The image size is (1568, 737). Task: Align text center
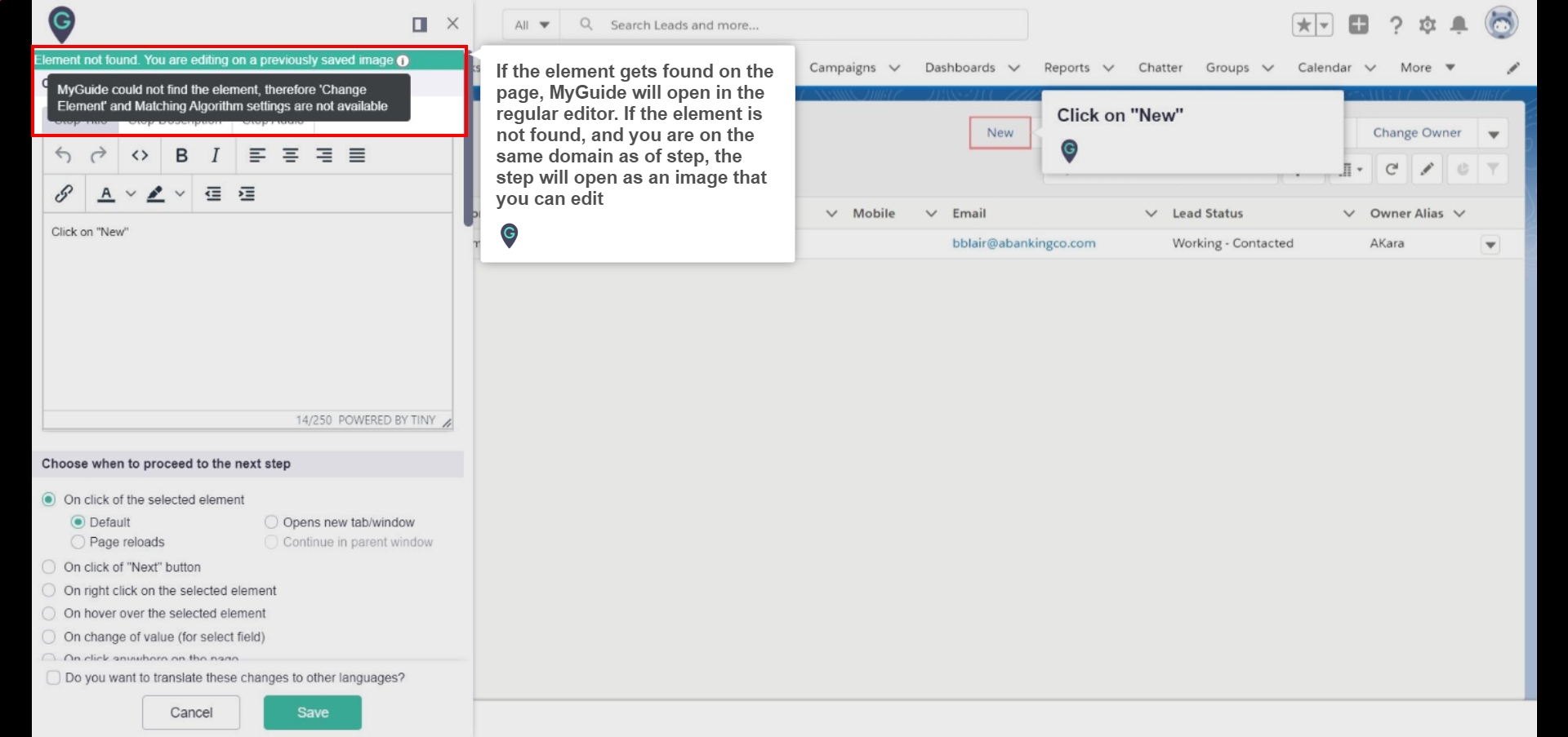coord(291,155)
